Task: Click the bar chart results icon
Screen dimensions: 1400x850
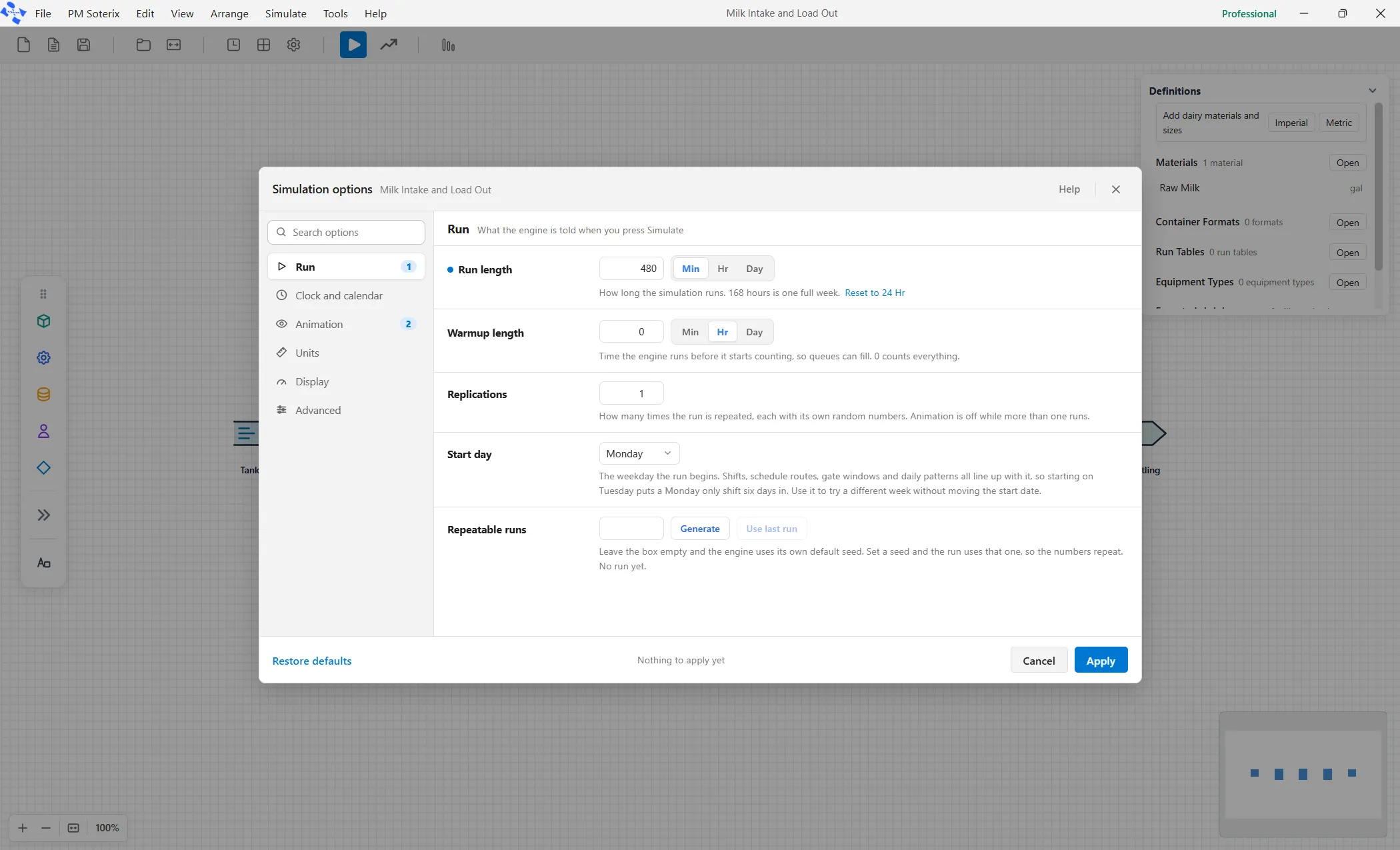Action: coord(448,45)
